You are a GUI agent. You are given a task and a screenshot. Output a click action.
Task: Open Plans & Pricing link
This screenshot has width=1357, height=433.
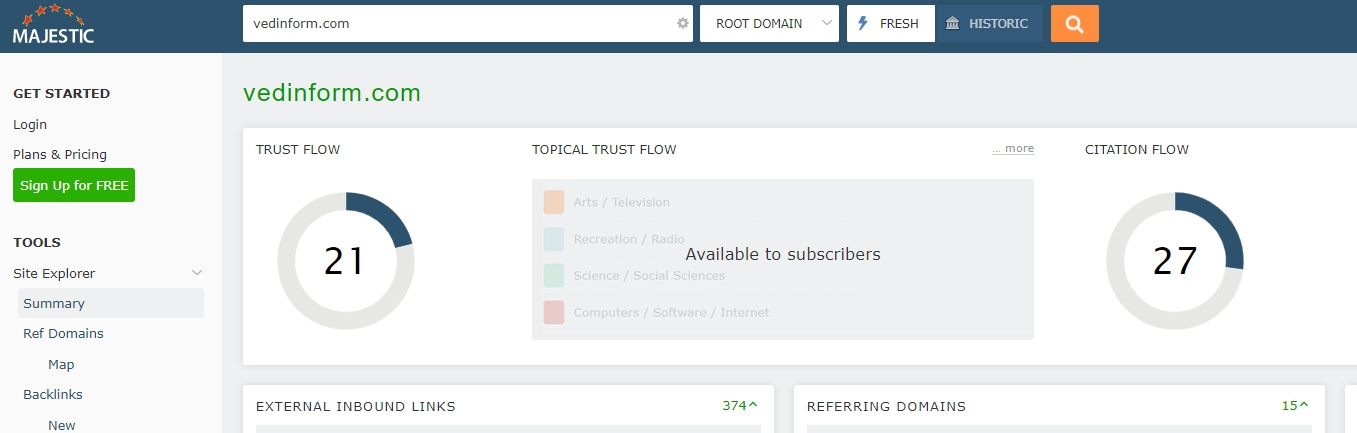(x=60, y=155)
